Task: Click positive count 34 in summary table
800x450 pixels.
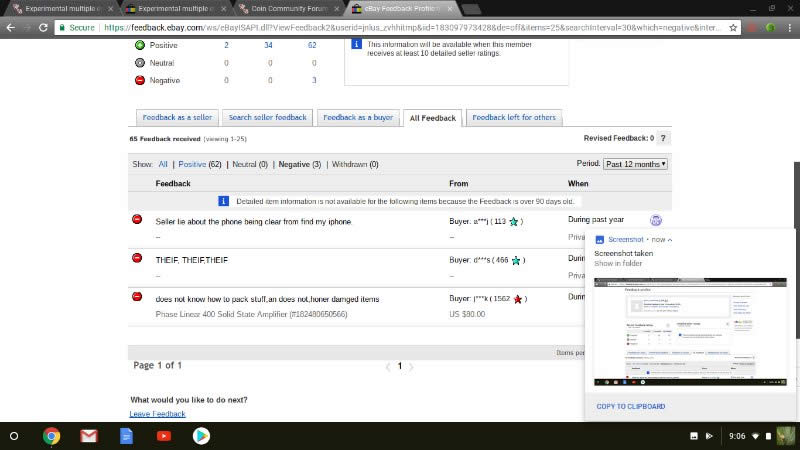Action: click(x=268, y=45)
